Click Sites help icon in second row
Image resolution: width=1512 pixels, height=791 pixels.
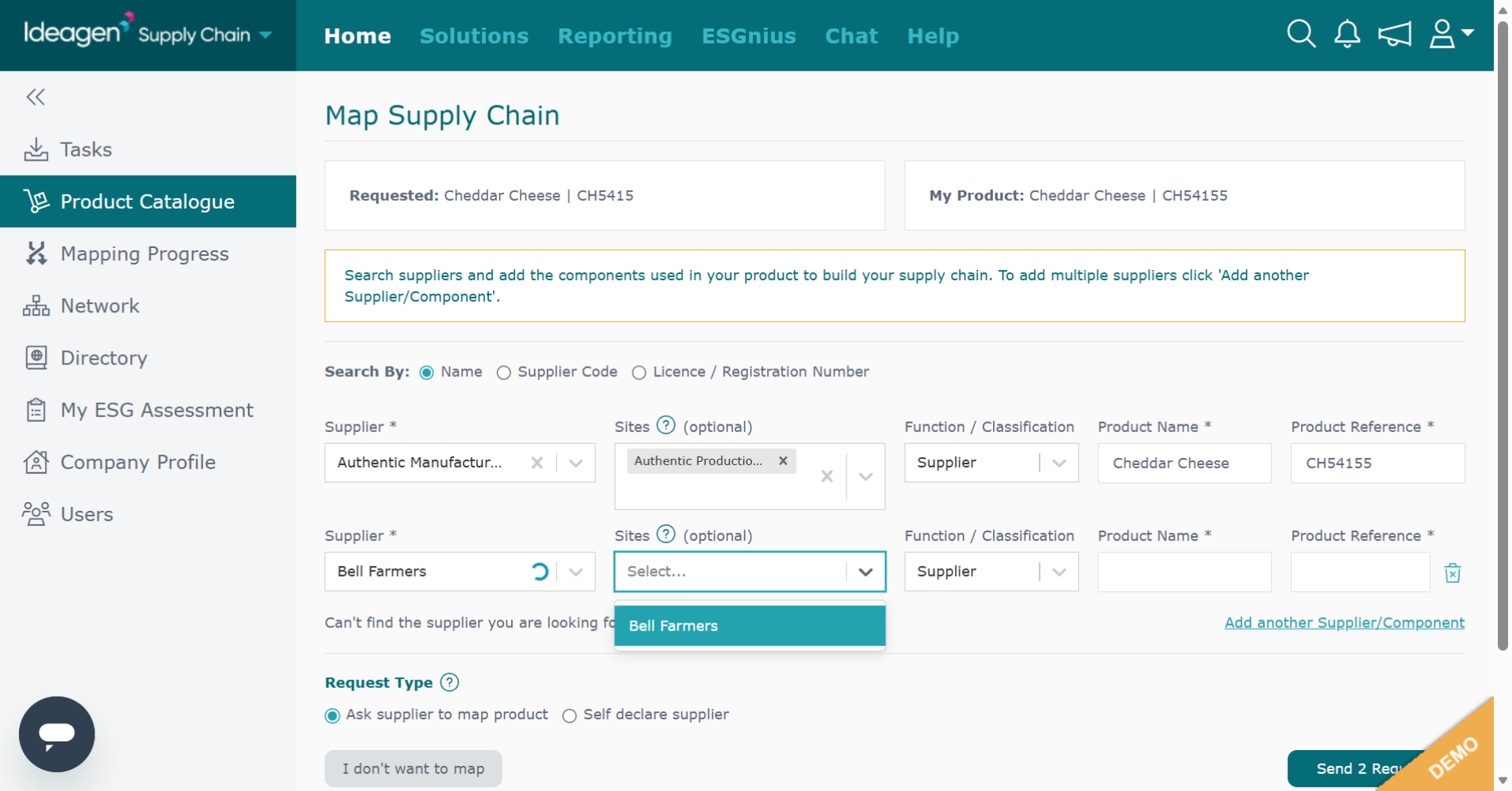click(666, 534)
